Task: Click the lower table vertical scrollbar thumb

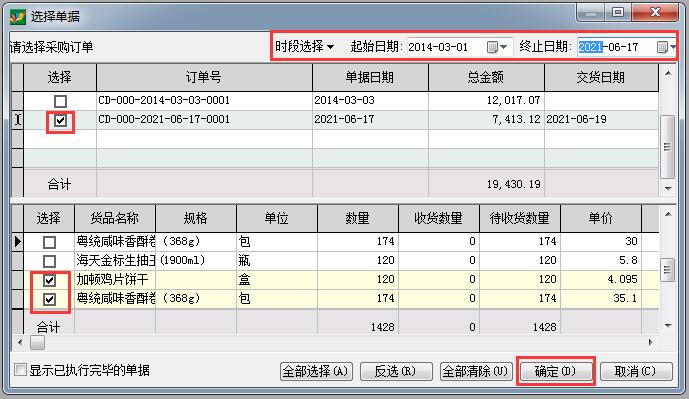Action: (668, 269)
